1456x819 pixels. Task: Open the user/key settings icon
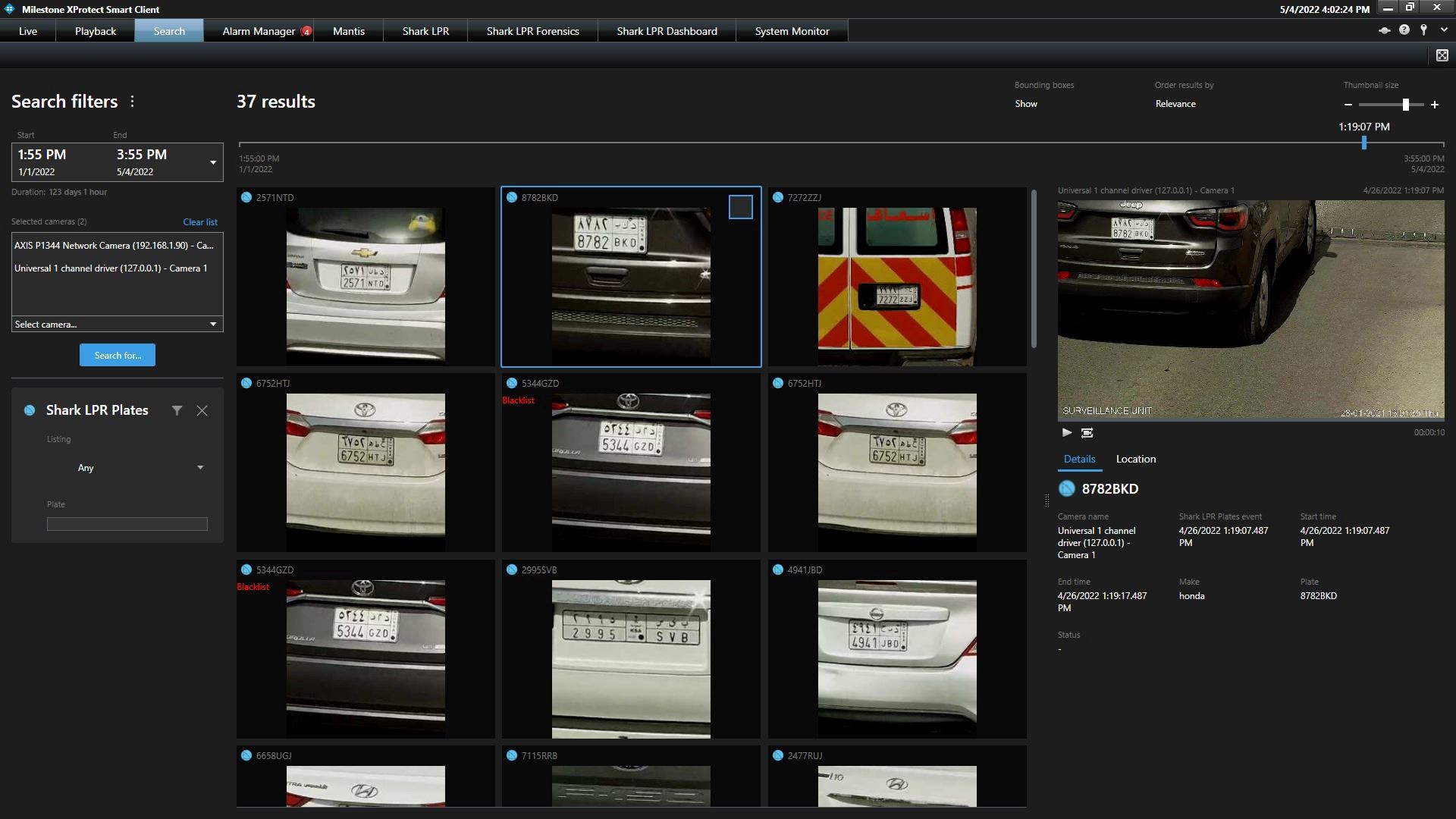(x=1423, y=30)
